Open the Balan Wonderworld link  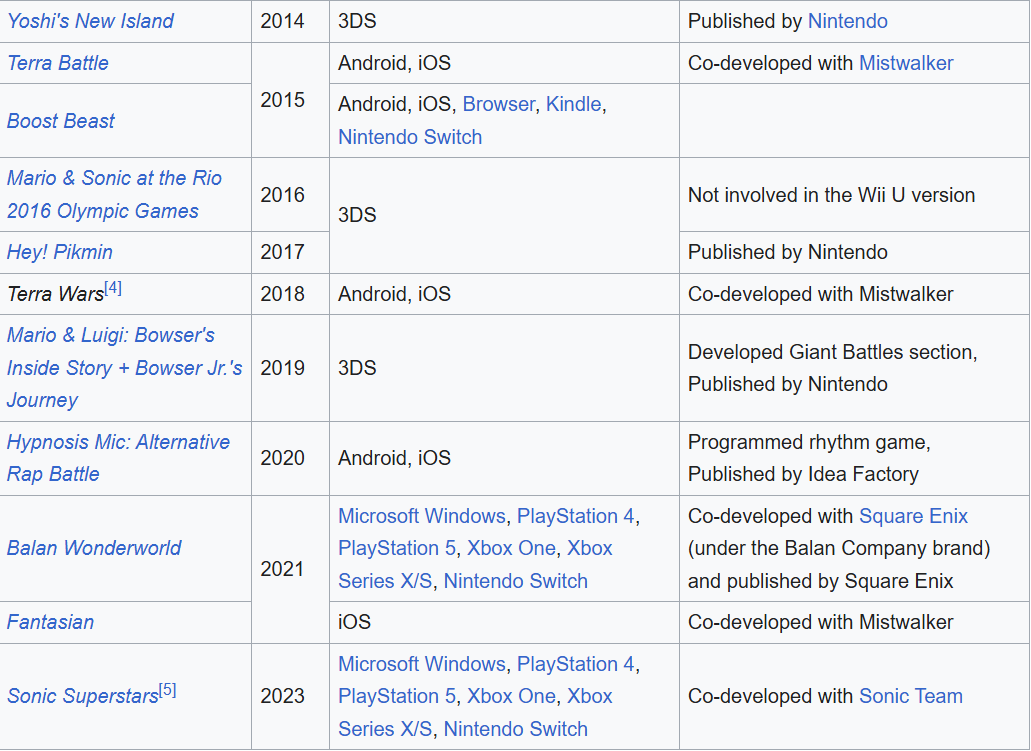[94, 548]
